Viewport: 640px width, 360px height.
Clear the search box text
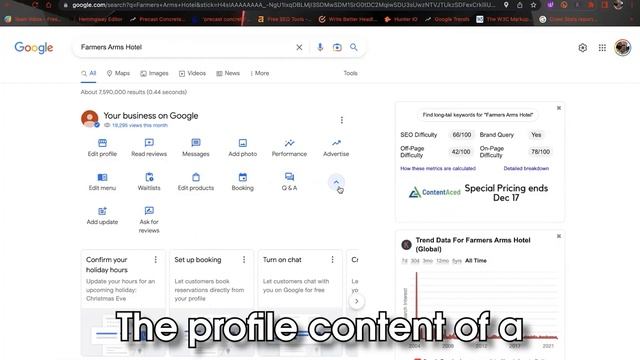pyautogui.click(x=299, y=47)
